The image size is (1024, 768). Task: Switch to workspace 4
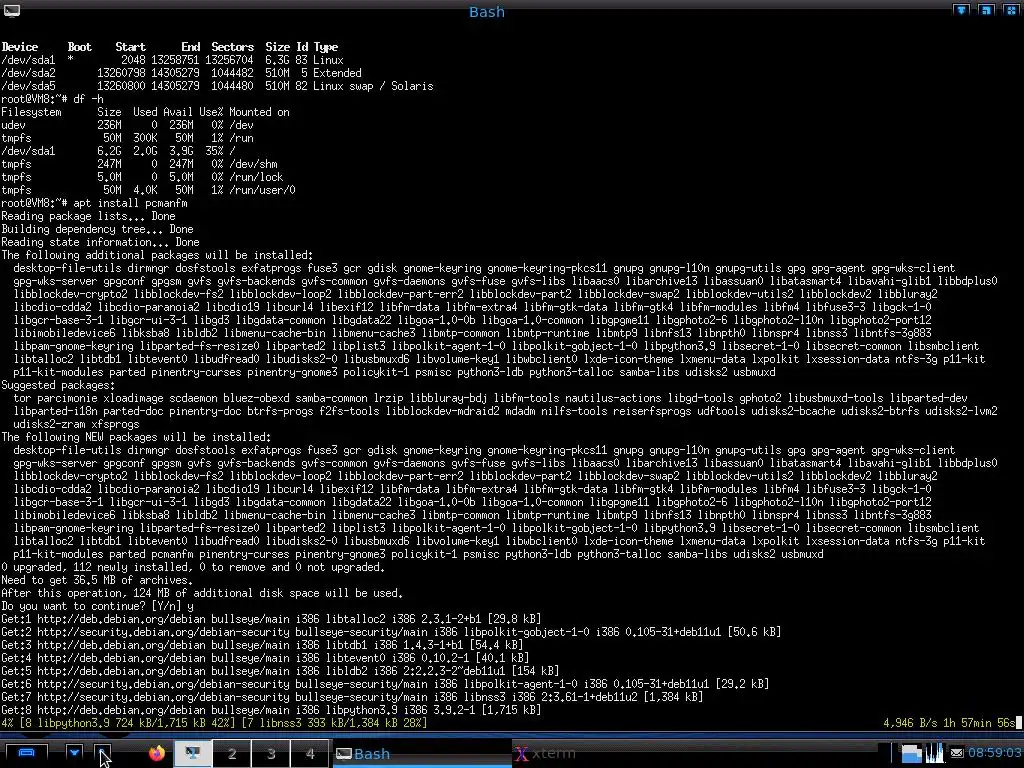point(310,753)
